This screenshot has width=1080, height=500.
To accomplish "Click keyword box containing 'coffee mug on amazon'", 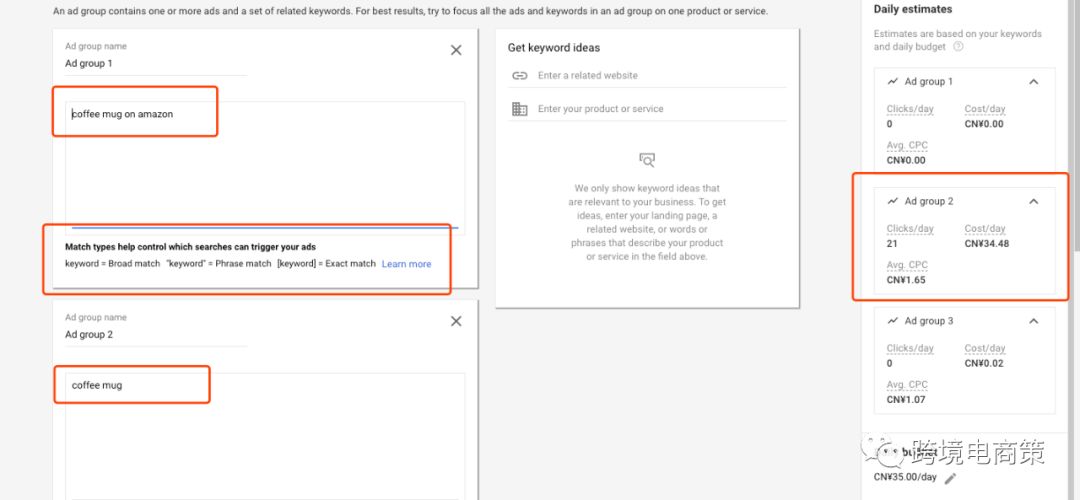I will coord(264,167).
